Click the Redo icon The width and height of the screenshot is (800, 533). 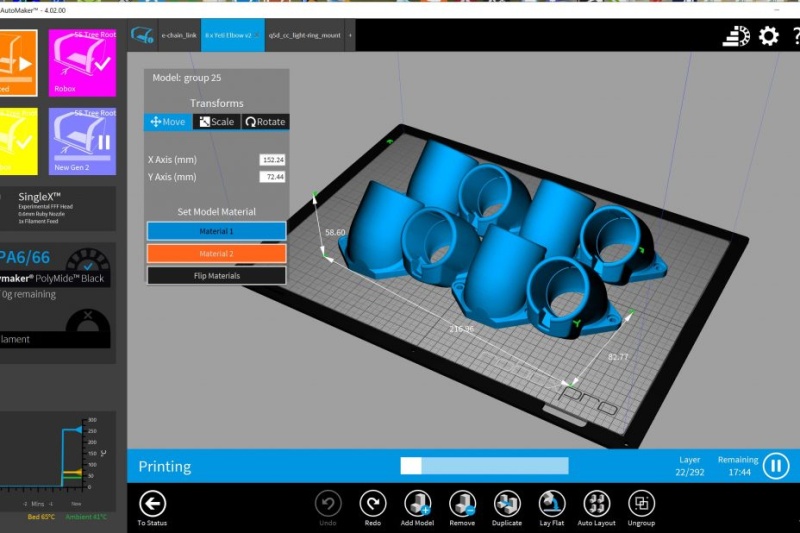373,503
